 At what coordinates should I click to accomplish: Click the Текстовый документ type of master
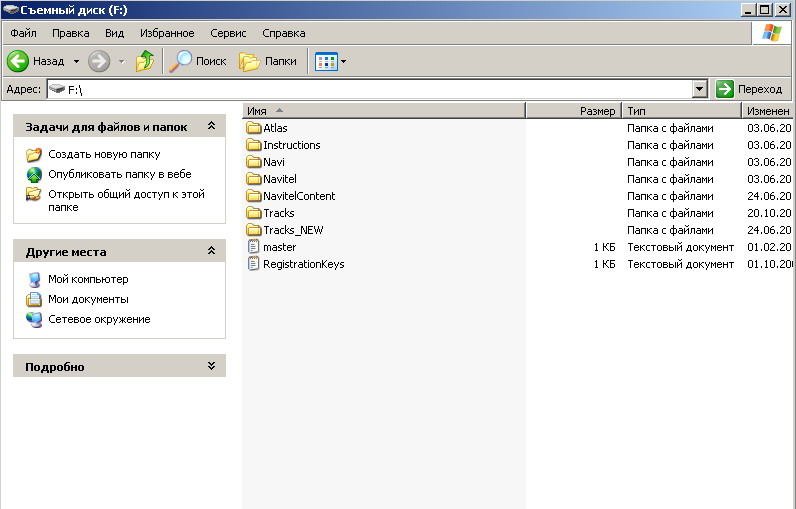(680, 247)
